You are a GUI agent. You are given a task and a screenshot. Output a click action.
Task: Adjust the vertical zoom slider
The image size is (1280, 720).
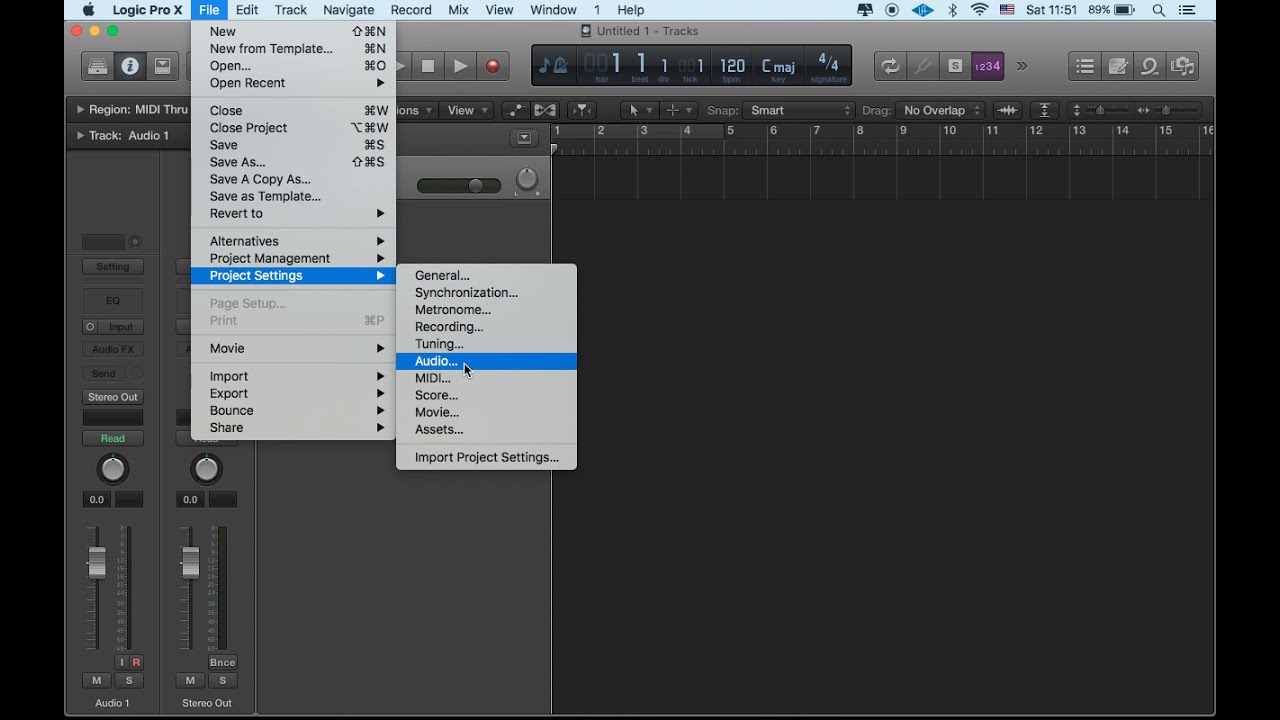click(1100, 110)
